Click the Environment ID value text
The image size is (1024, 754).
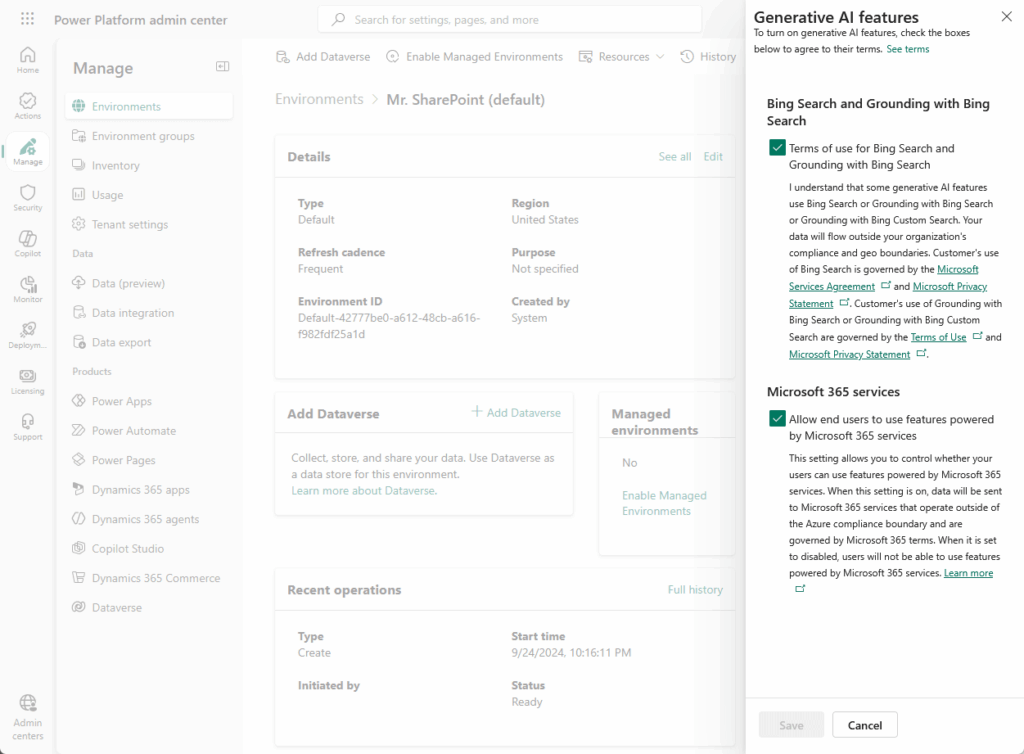389,326
